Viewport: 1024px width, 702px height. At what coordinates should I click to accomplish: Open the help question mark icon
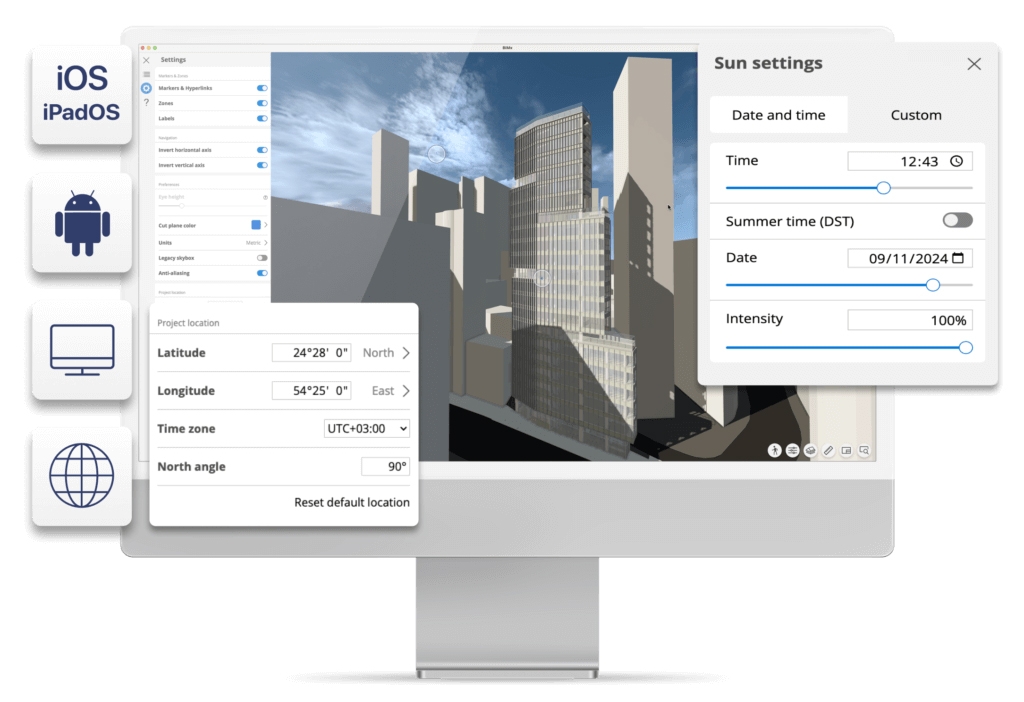point(146,103)
